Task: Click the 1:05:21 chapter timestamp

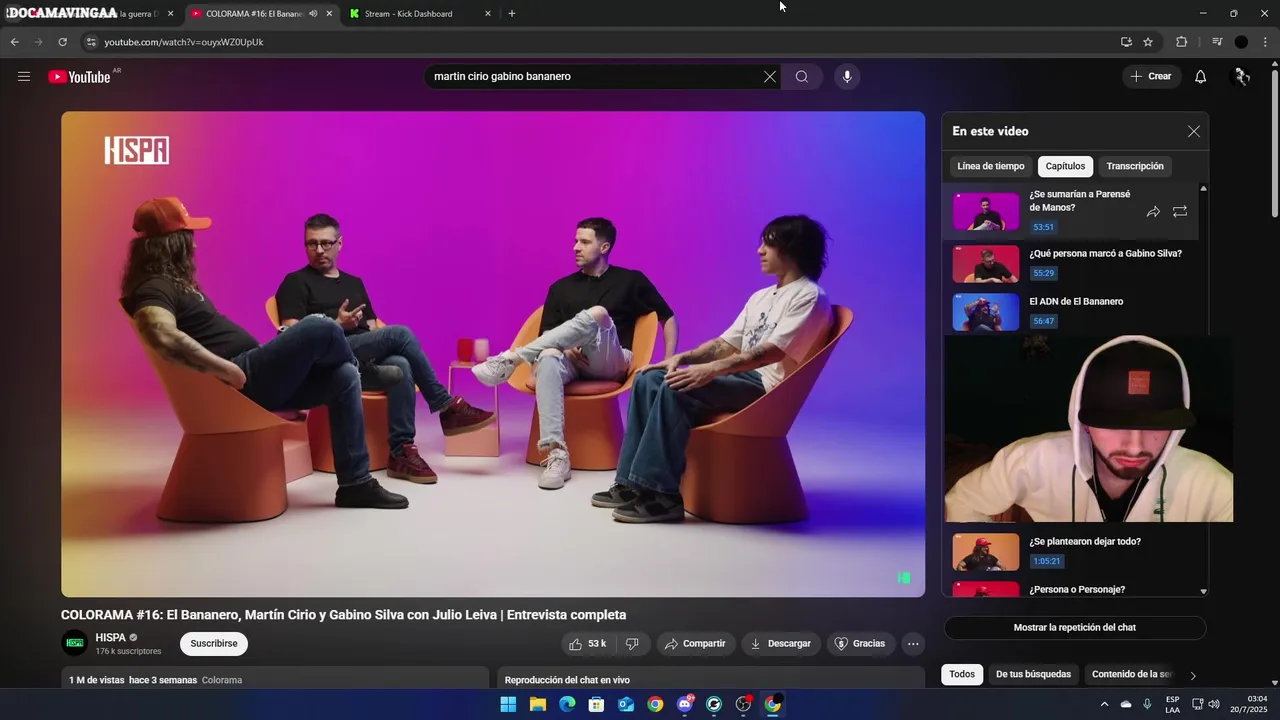Action: tap(1047, 562)
